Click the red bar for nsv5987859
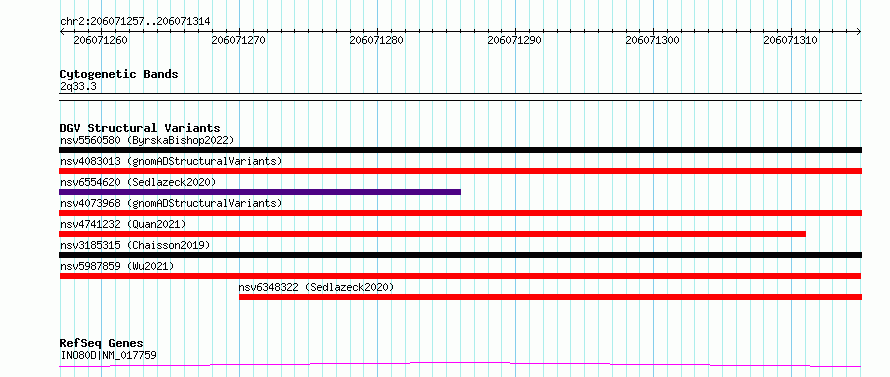The width and height of the screenshot is (890, 377). (460, 276)
